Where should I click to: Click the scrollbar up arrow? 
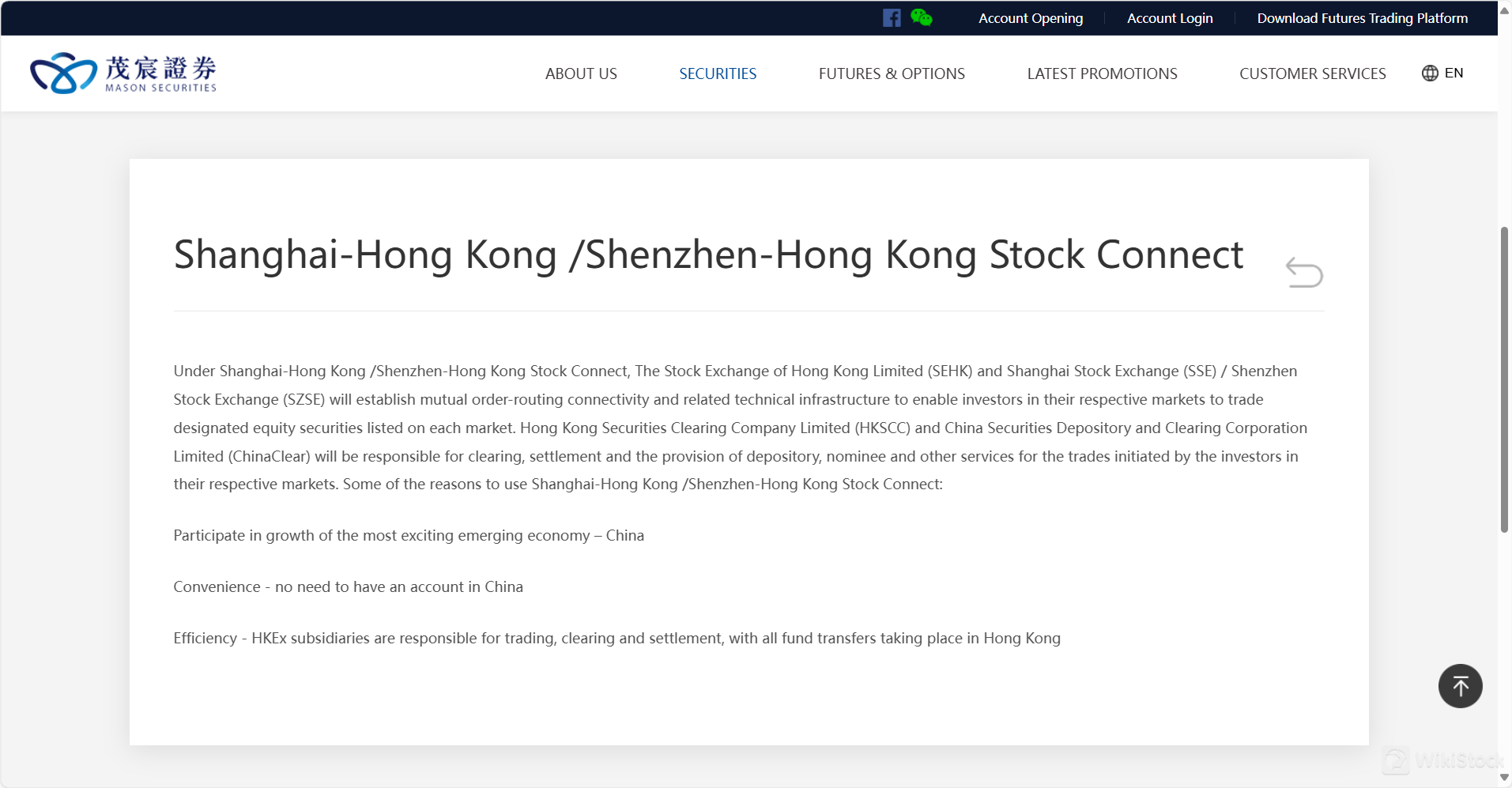coord(1504,11)
